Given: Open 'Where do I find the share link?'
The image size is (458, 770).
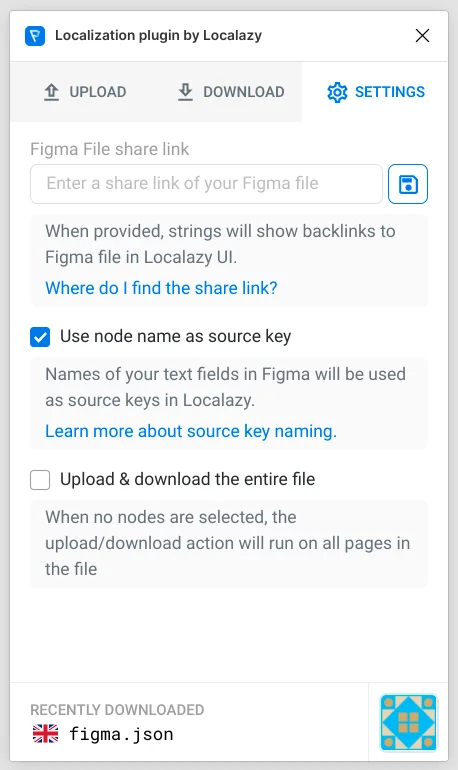Looking at the screenshot, I should point(161,288).
